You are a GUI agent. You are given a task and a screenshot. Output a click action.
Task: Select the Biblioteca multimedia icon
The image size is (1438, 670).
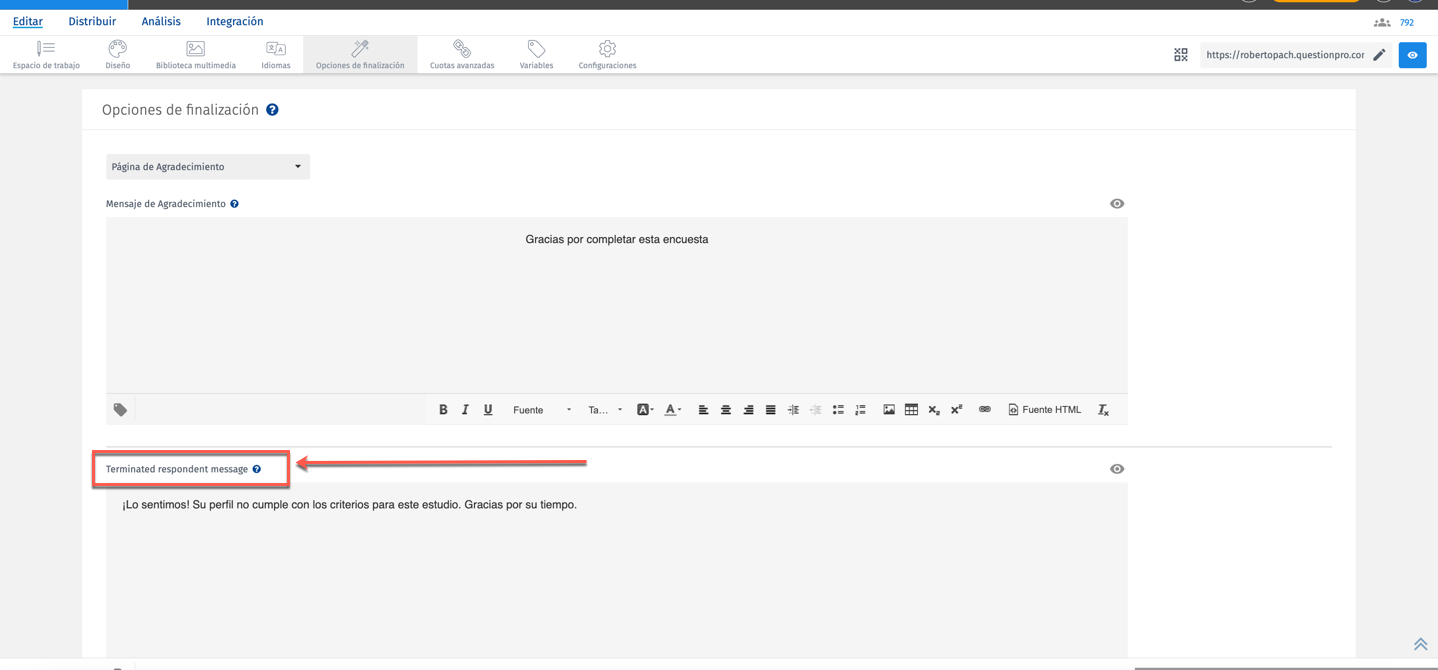[193, 53]
